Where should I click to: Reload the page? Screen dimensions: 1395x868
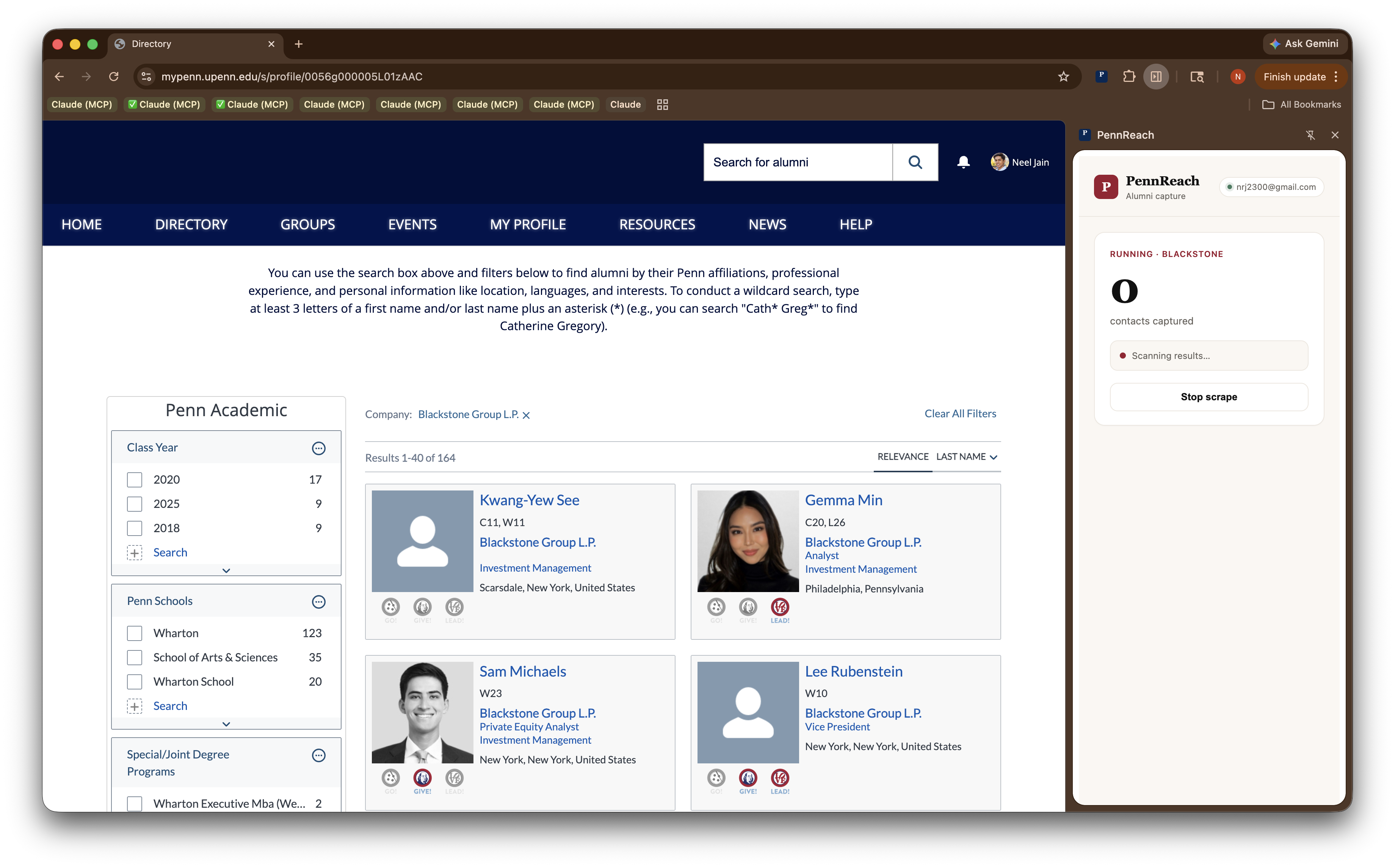(114, 76)
